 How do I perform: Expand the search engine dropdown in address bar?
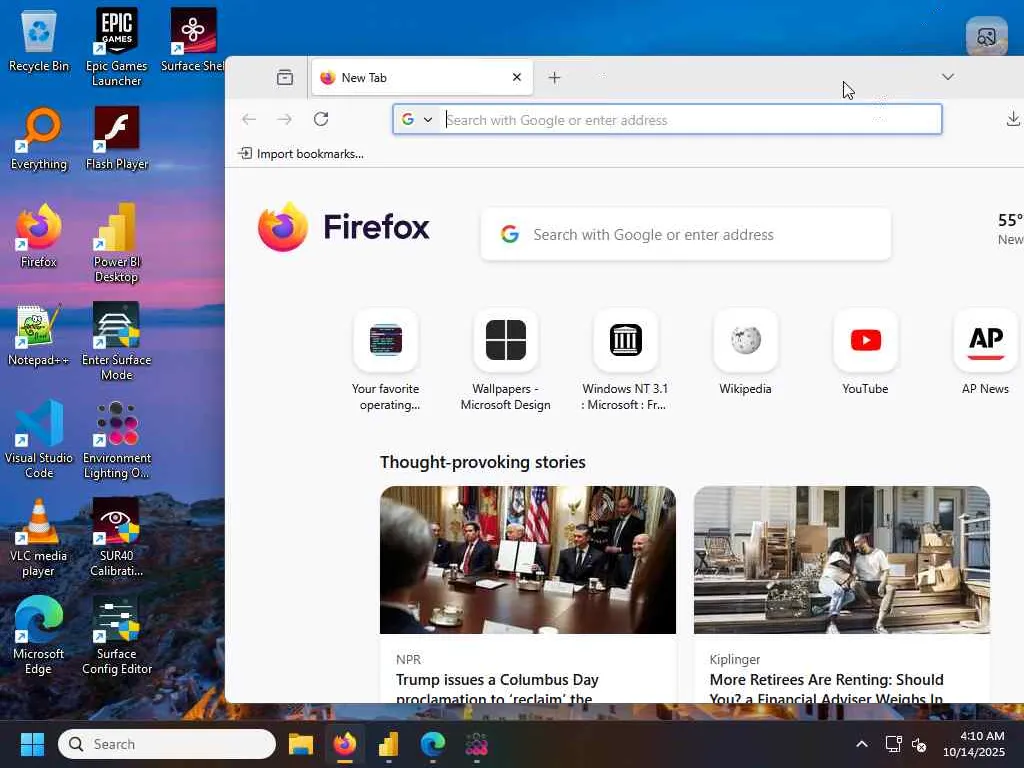click(x=417, y=120)
